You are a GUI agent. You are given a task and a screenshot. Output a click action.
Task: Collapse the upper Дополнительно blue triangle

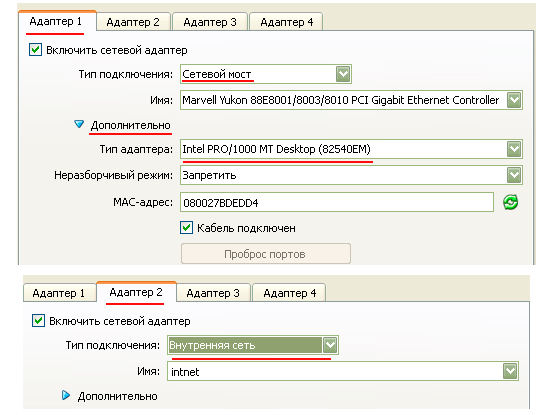[x=79, y=124]
